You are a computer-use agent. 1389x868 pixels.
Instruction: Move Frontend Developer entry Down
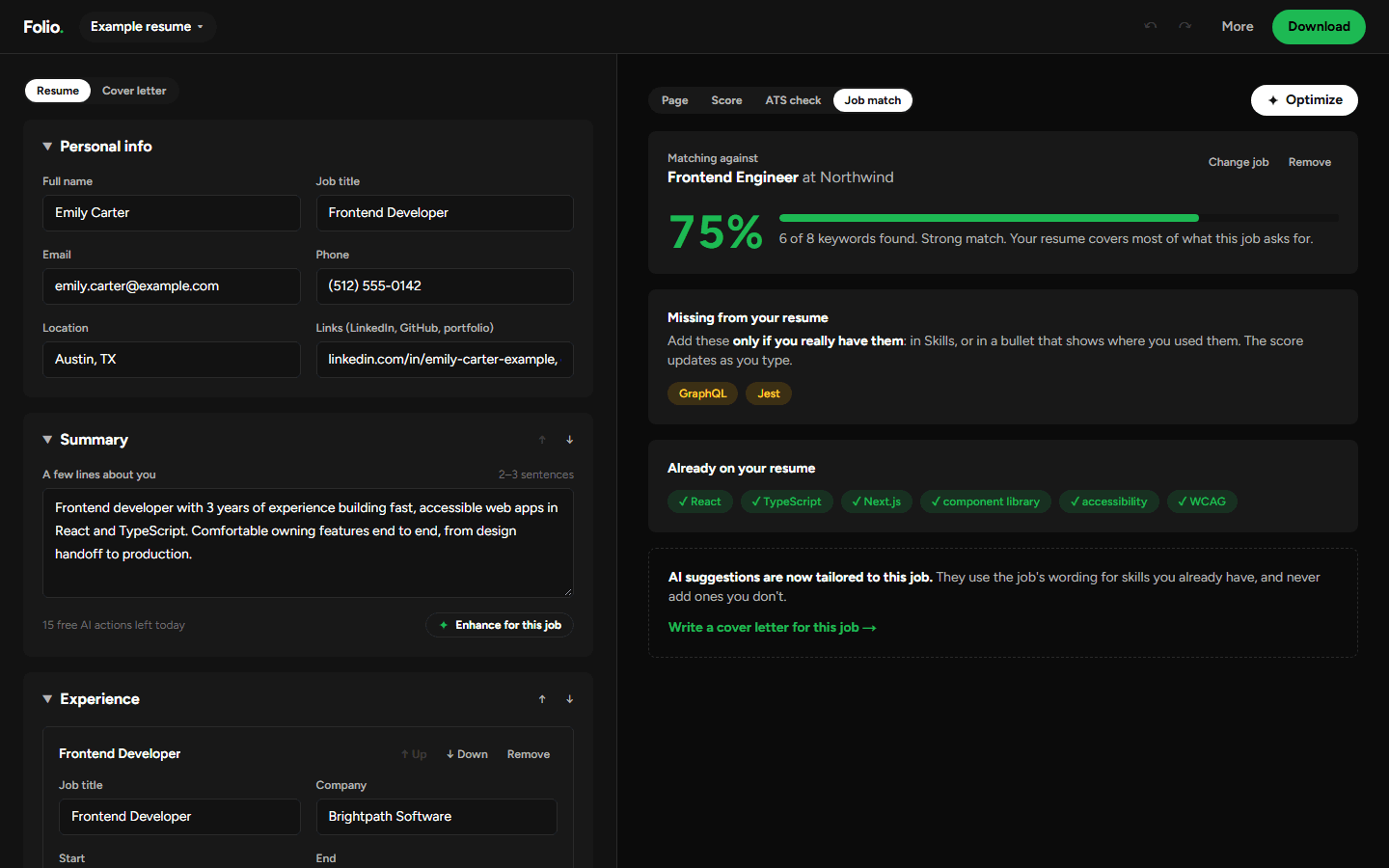click(x=467, y=754)
